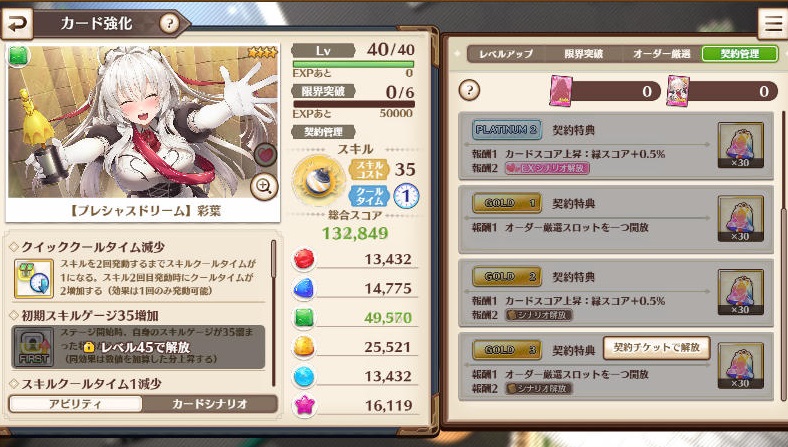The image size is (788, 447).
Task: Click the PLATINUM 2 reward item icon
Action: pos(740,145)
